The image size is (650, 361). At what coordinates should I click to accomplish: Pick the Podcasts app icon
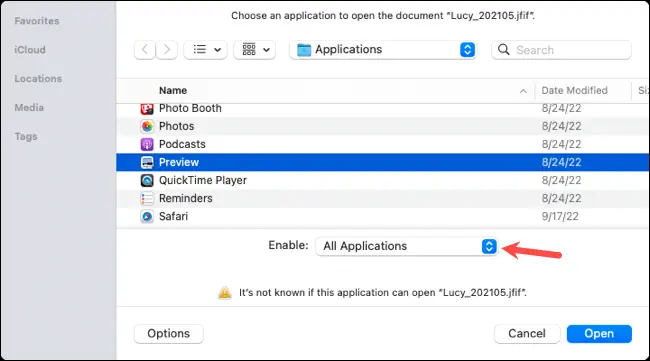(147, 144)
